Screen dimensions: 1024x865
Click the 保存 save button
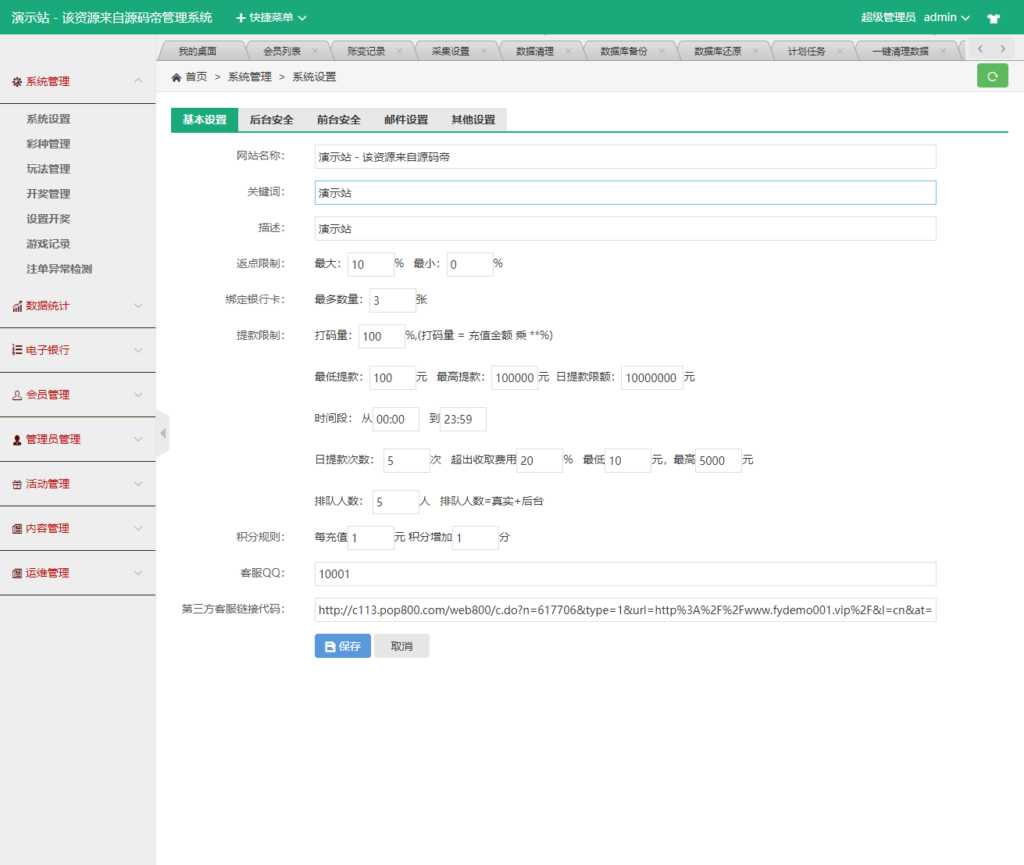click(342, 645)
